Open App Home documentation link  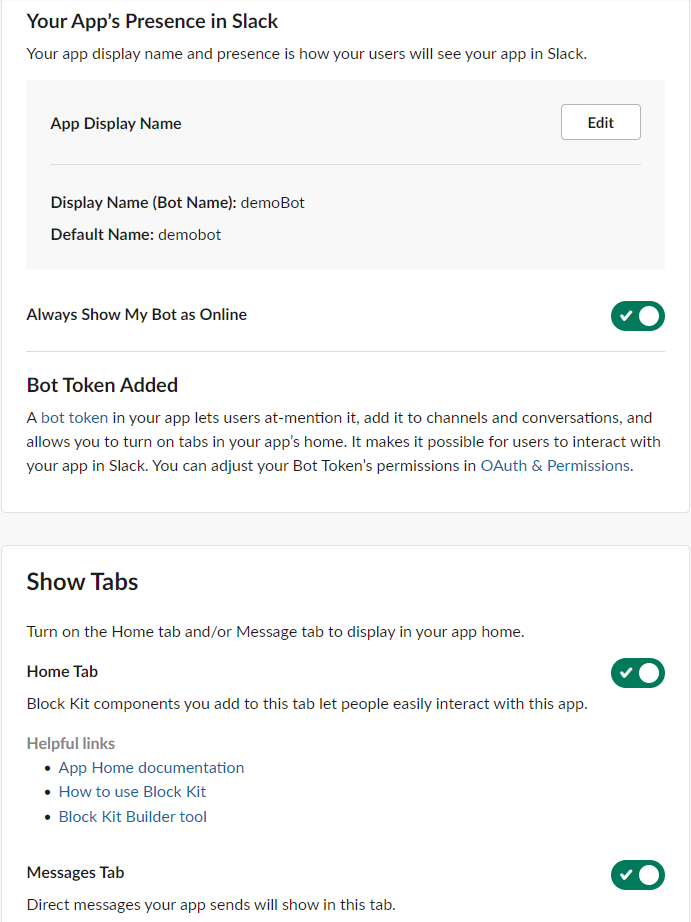coord(151,767)
